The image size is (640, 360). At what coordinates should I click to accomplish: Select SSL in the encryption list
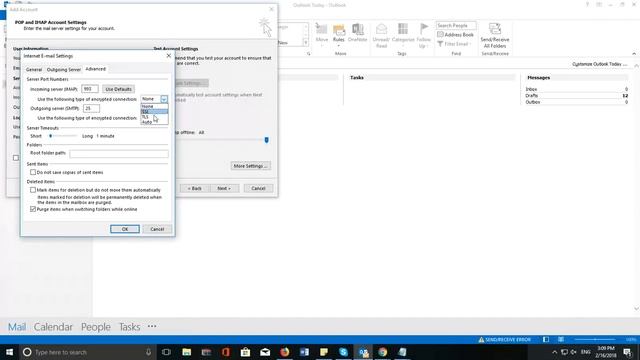154,111
